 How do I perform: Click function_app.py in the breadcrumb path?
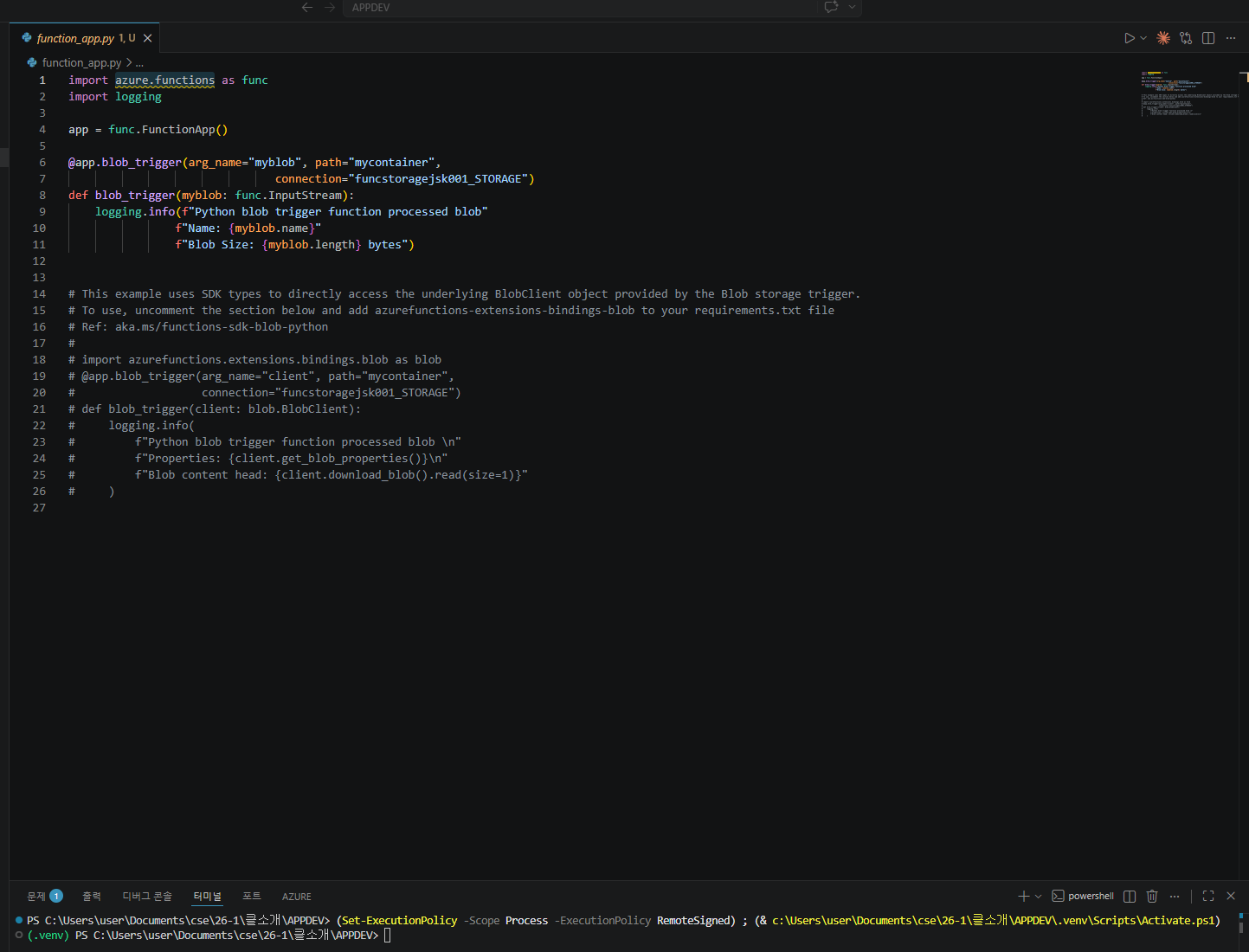coord(81,62)
